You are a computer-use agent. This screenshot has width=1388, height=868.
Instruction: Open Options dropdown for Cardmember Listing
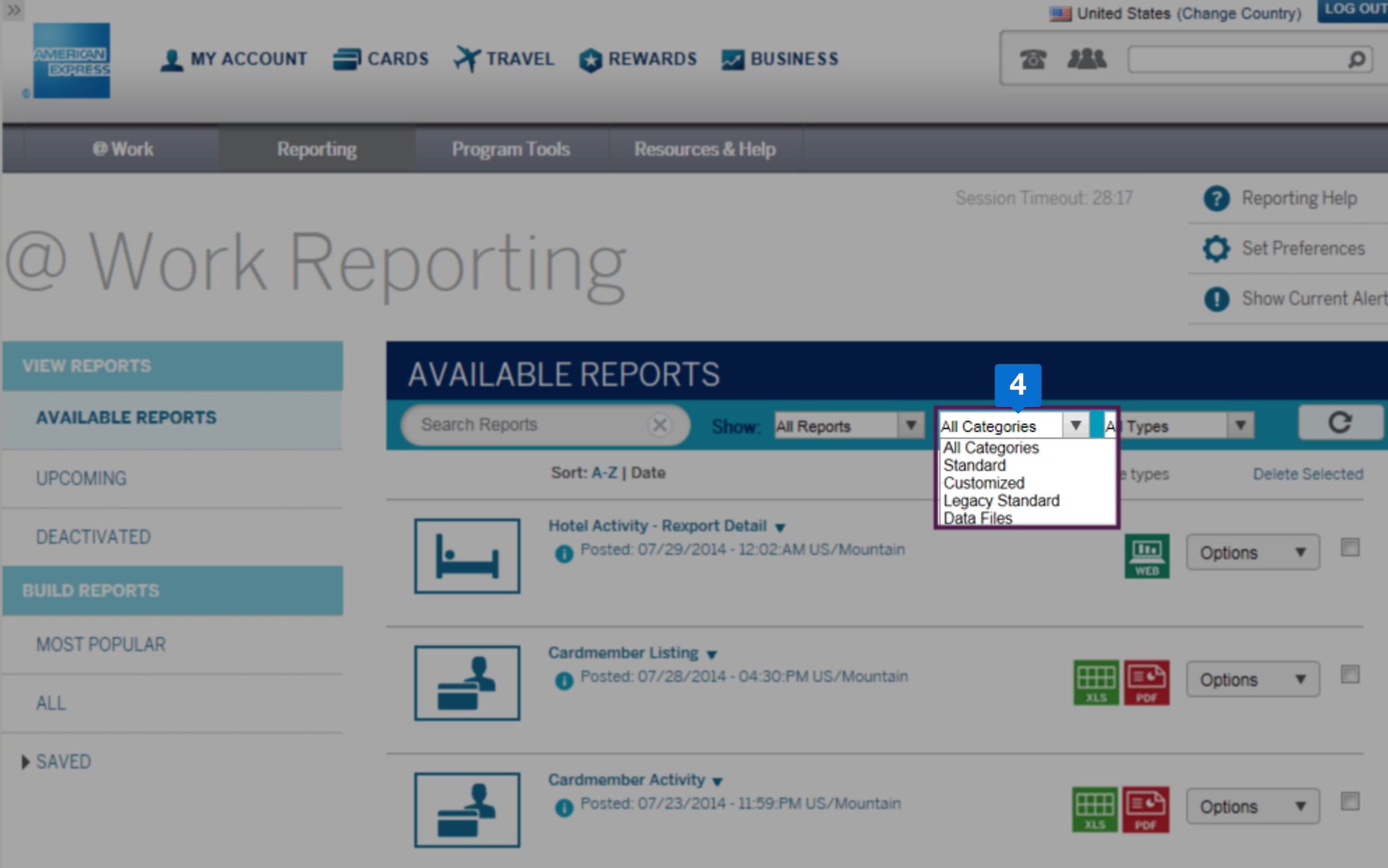point(1252,680)
